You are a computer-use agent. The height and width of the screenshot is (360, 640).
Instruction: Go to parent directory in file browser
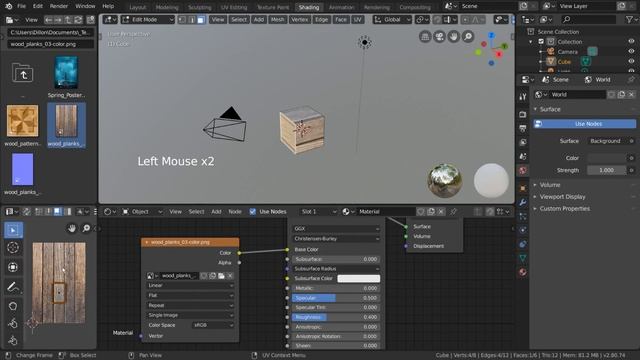[68, 20]
